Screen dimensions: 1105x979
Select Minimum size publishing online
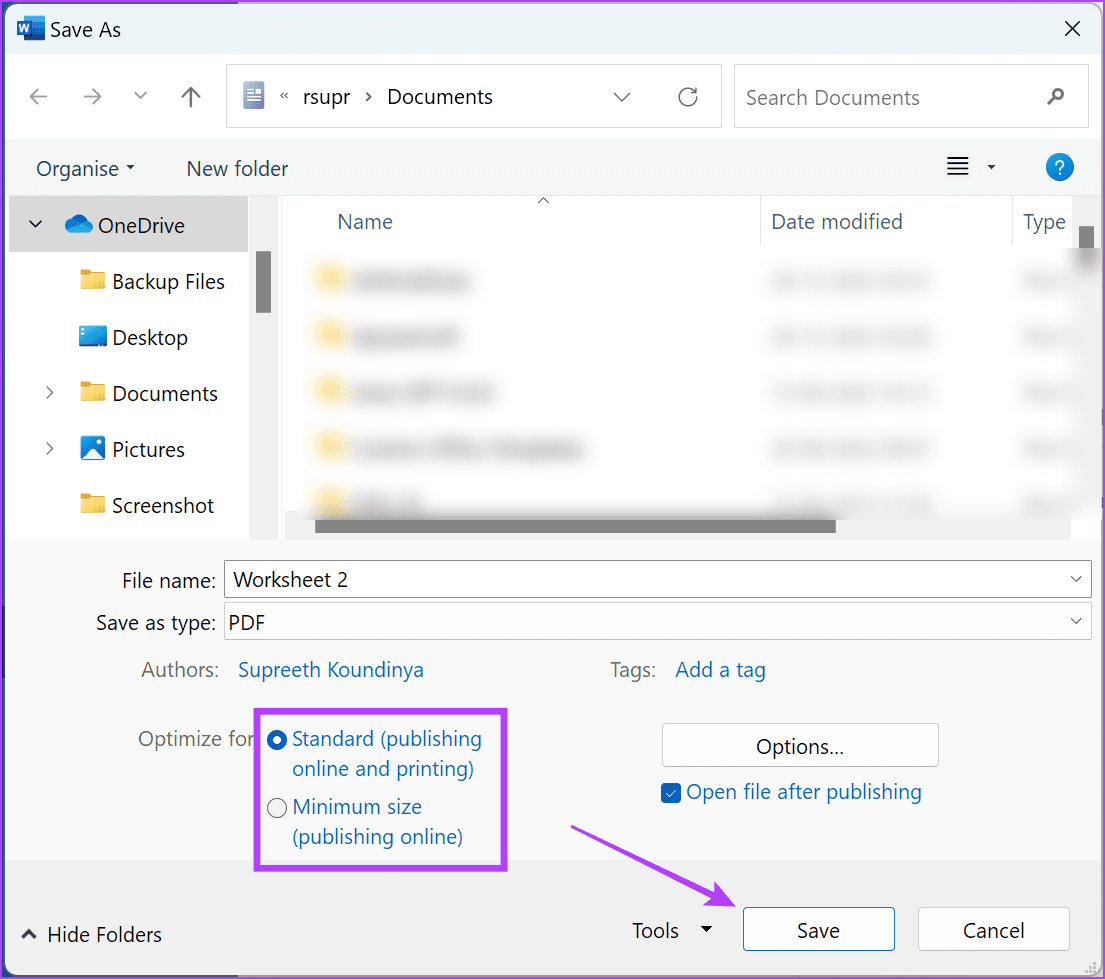(x=365, y=821)
